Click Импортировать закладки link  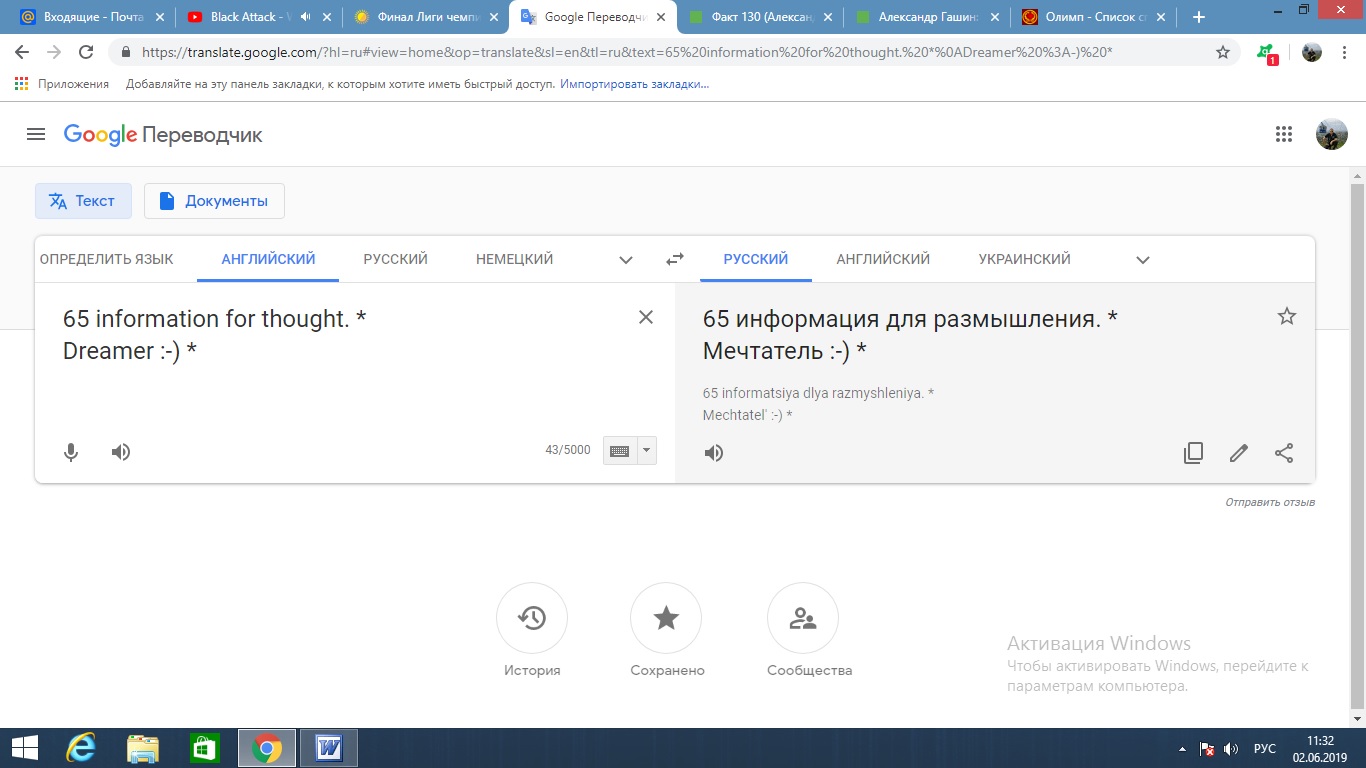(x=634, y=84)
